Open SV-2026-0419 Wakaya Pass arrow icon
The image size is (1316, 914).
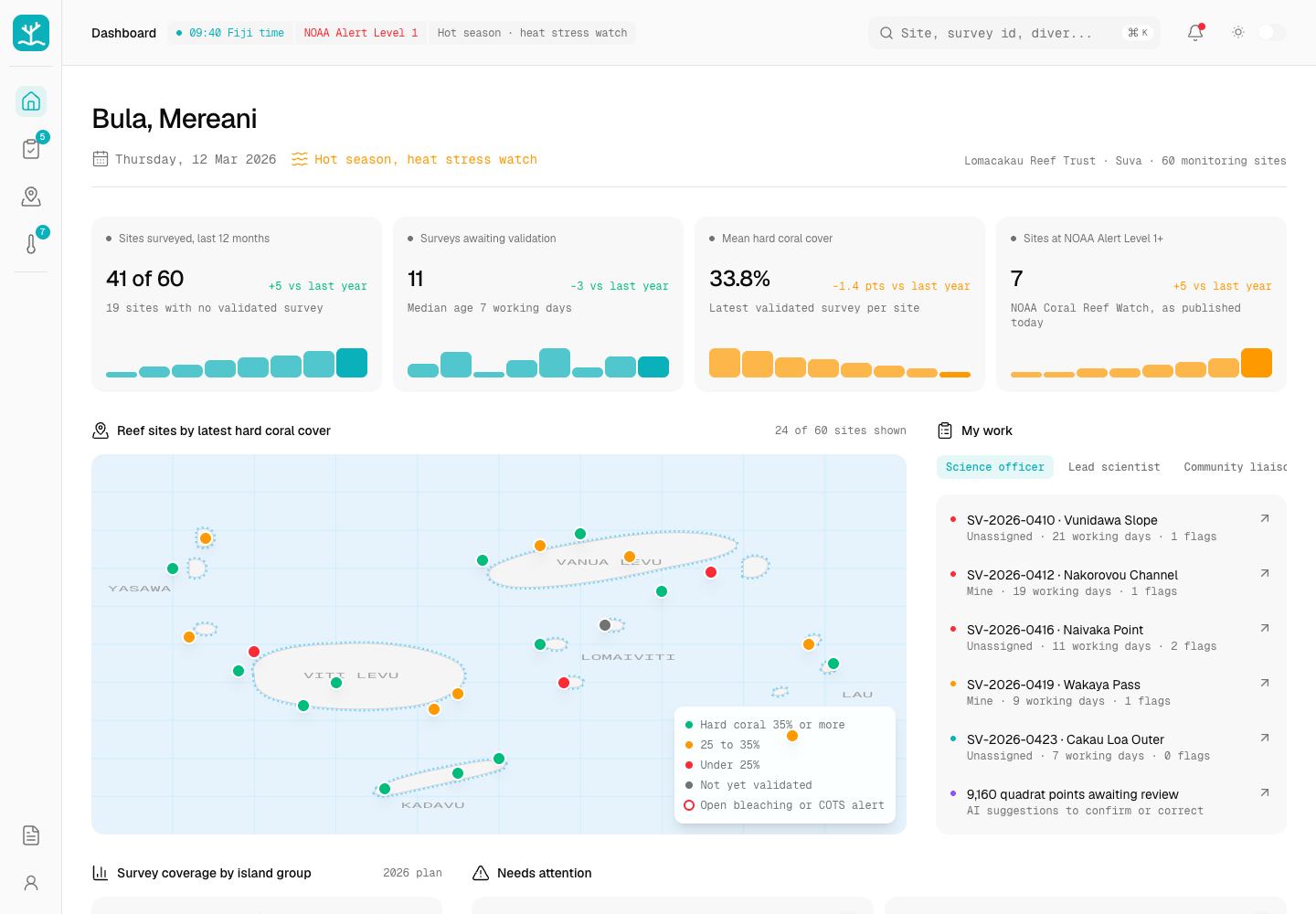pyautogui.click(x=1265, y=683)
